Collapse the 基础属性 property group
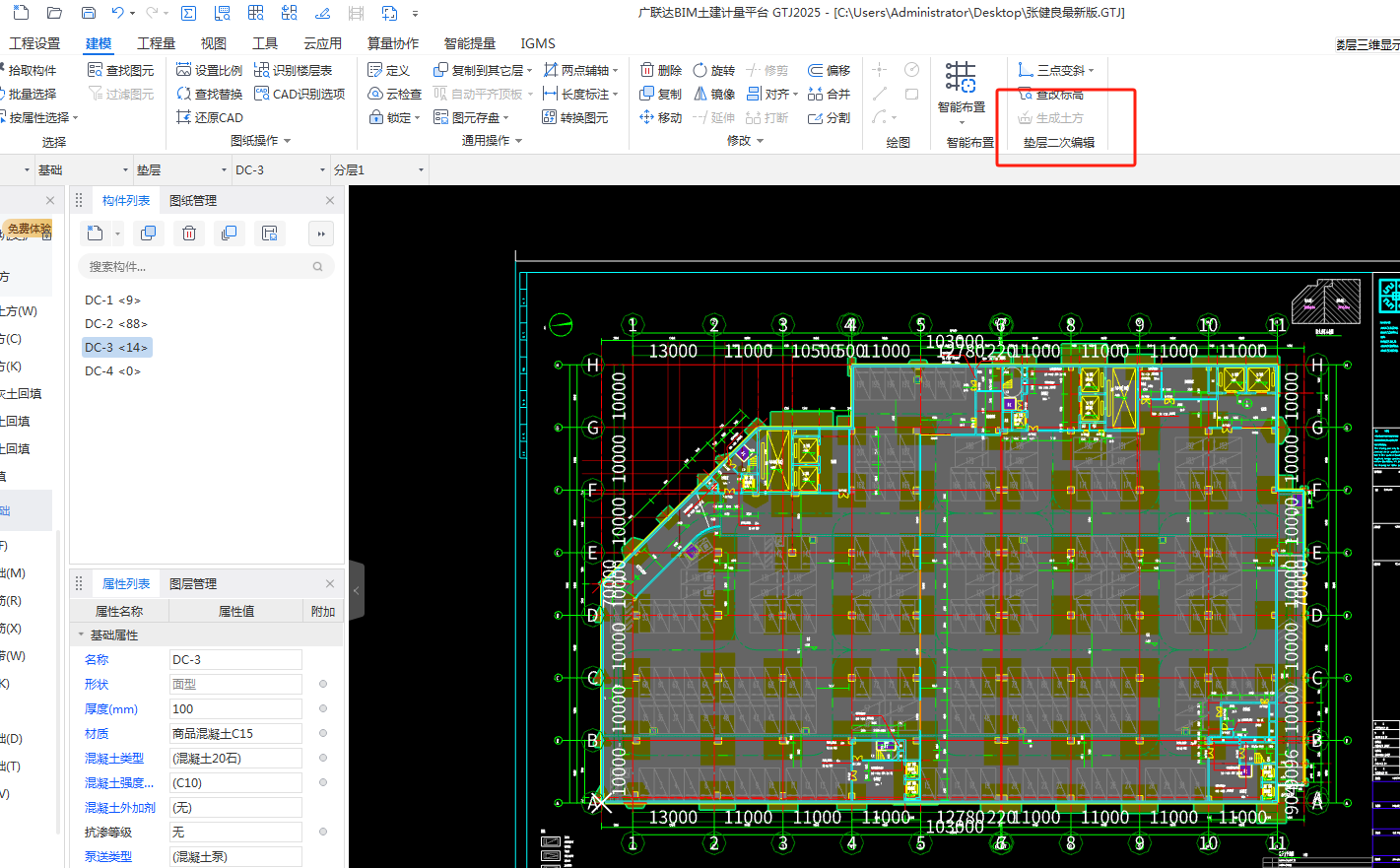Screen dimensions: 1400x868 [x=81, y=634]
